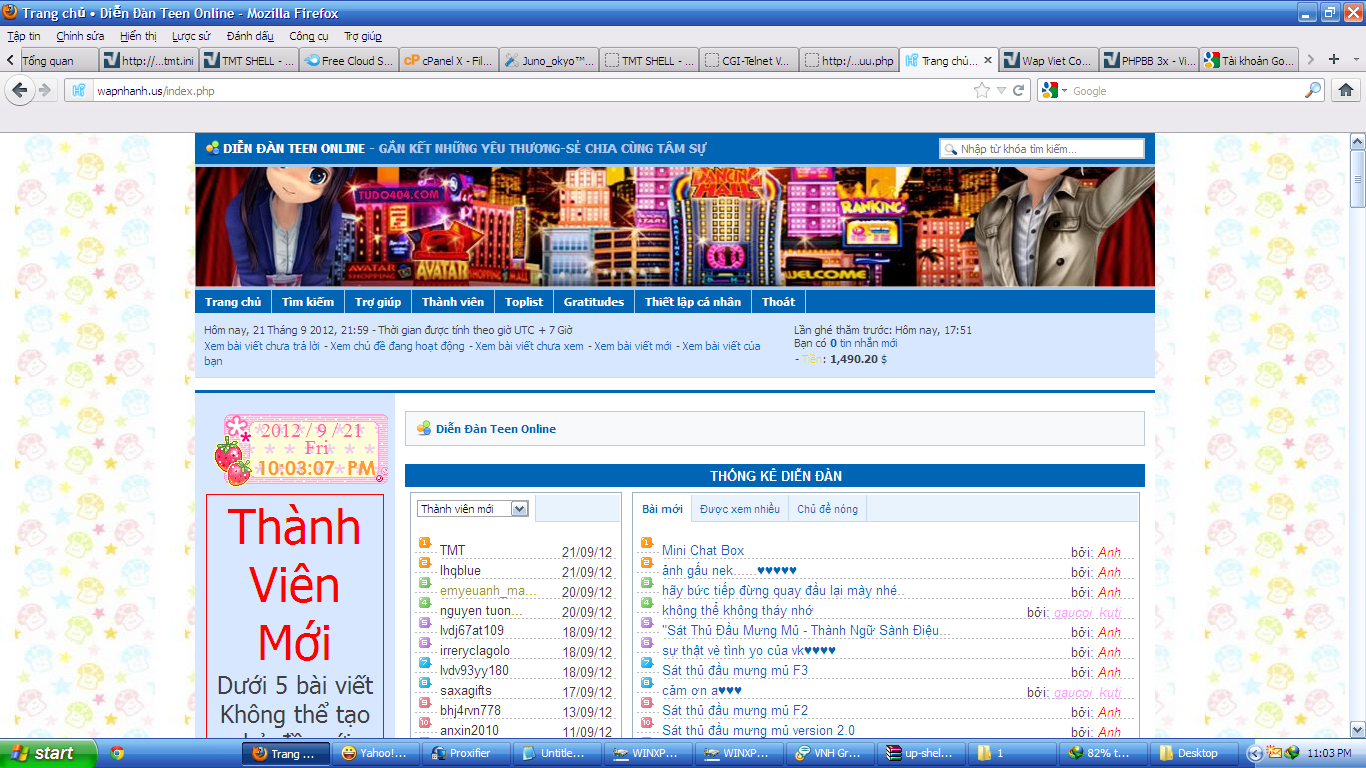1366x768 pixels.
Task: Click the forum logo icon beside the header title
Action: pyautogui.click(x=212, y=148)
